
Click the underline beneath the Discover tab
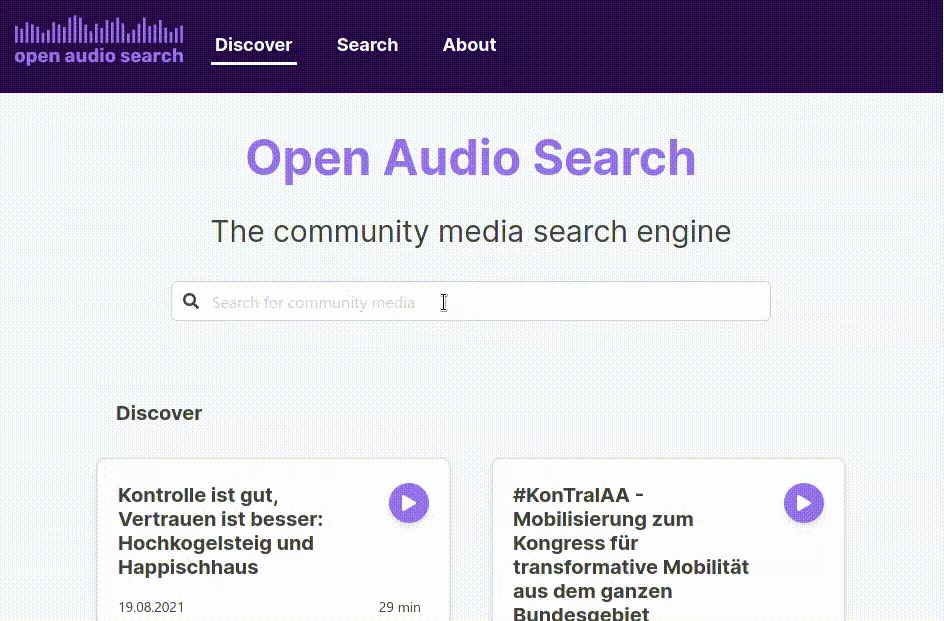point(253,63)
